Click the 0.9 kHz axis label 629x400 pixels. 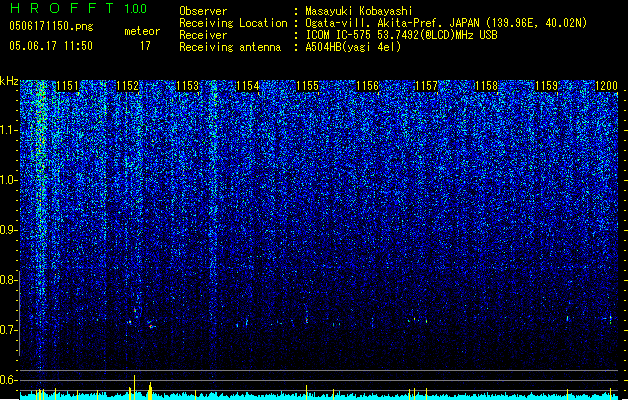9,230
